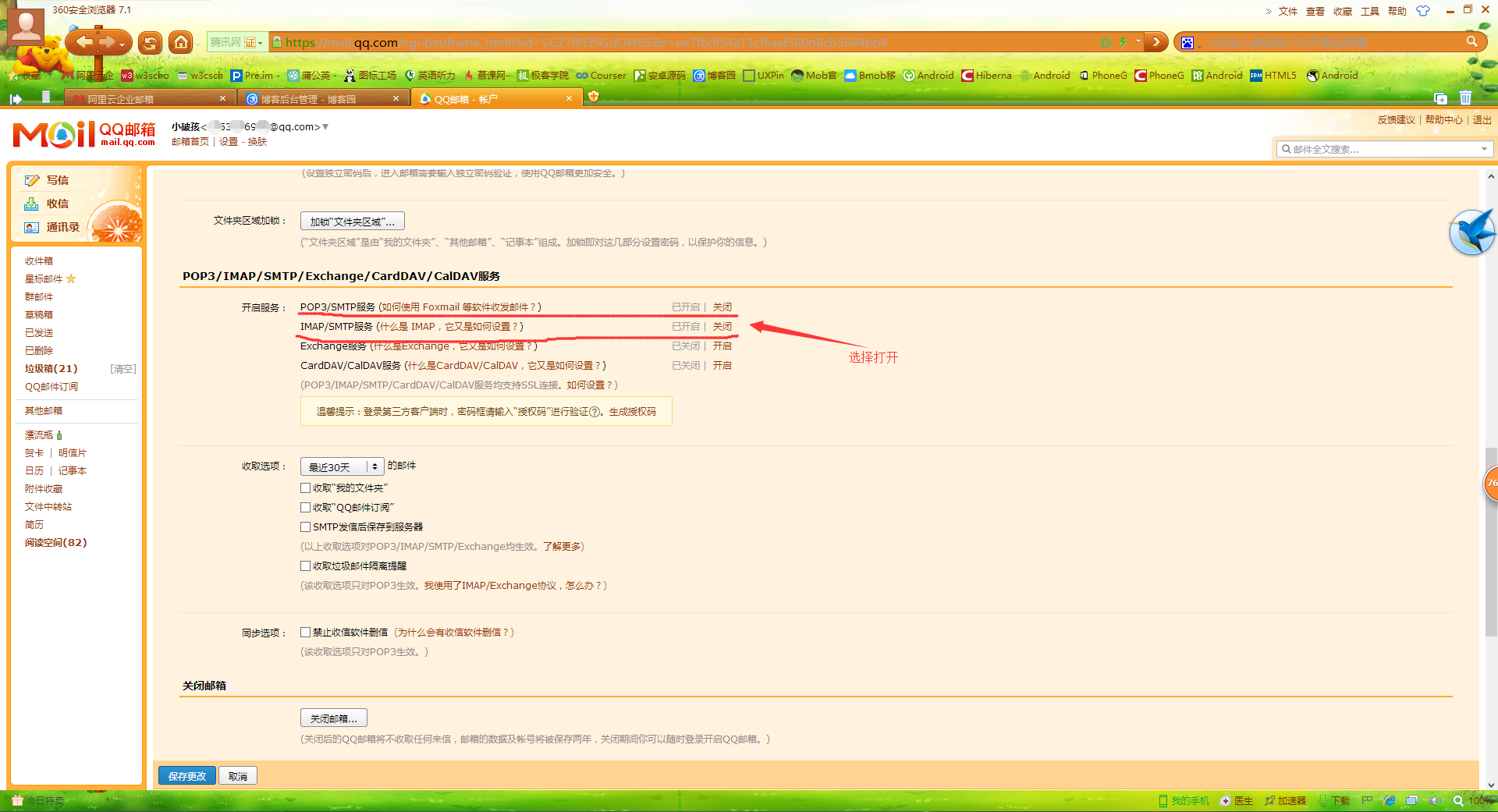
Task: Click the 生成授权码 link
Action: 633,411
